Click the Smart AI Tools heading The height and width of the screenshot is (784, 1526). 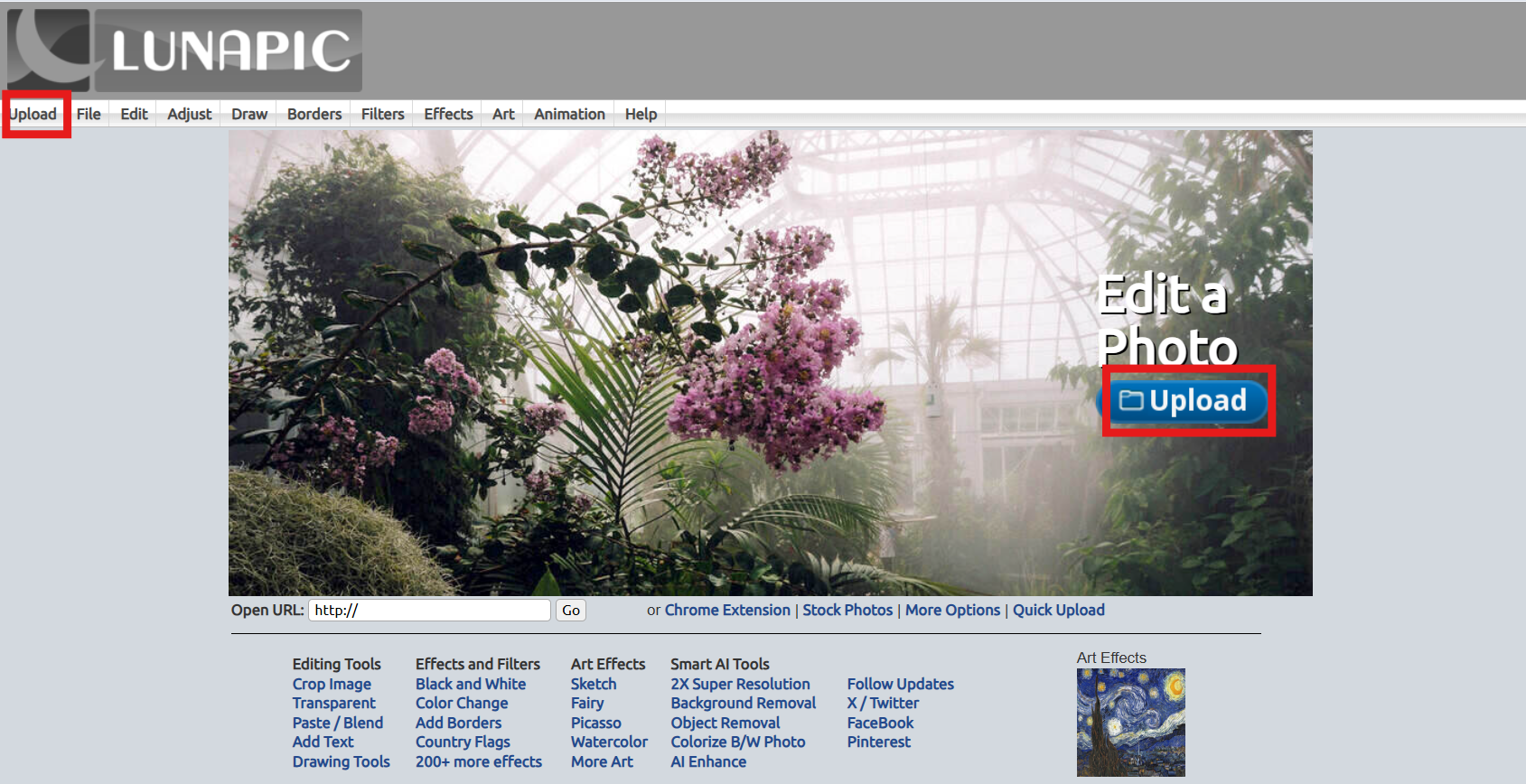click(x=720, y=665)
